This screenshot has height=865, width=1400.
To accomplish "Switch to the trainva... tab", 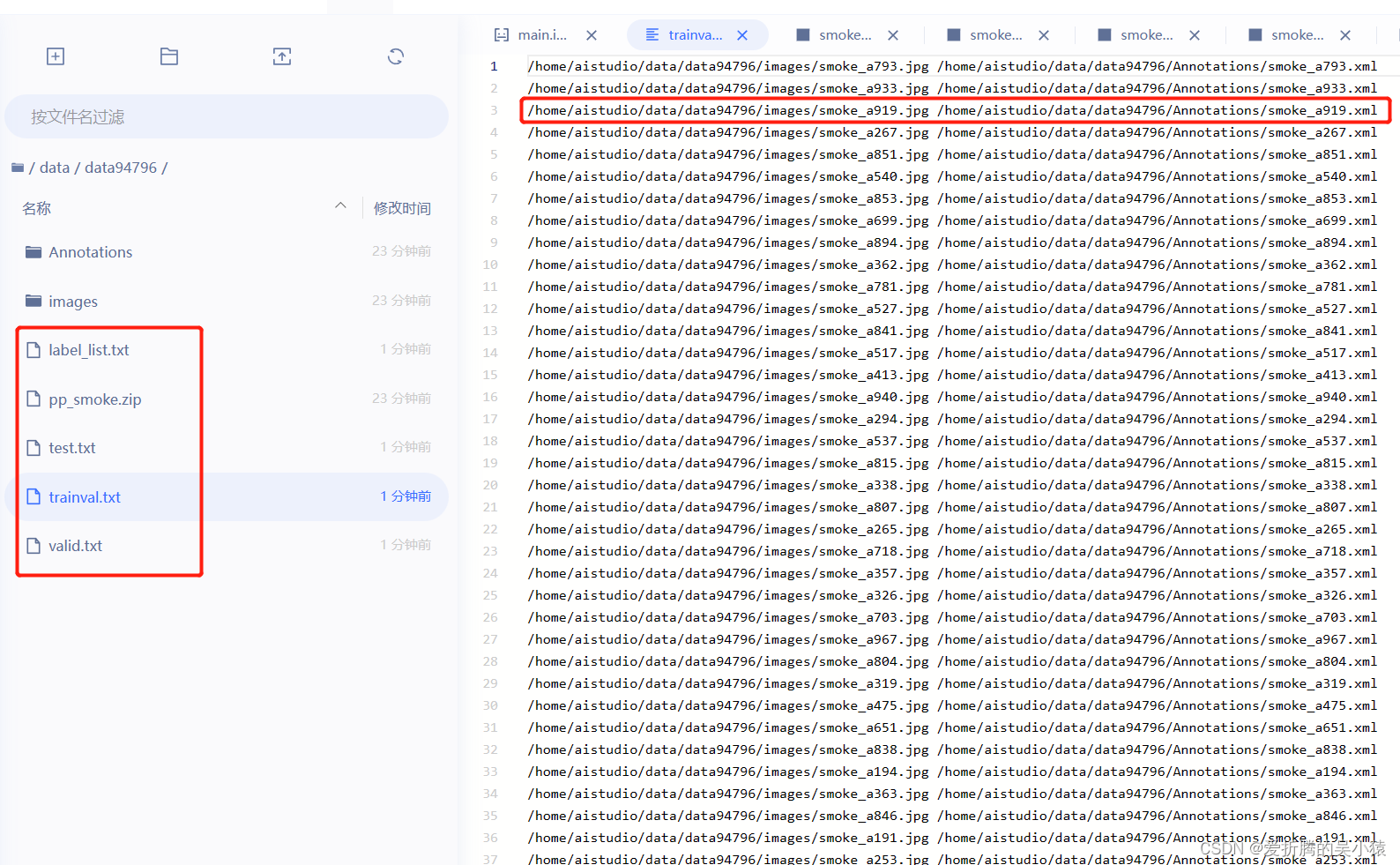I will tap(695, 35).
